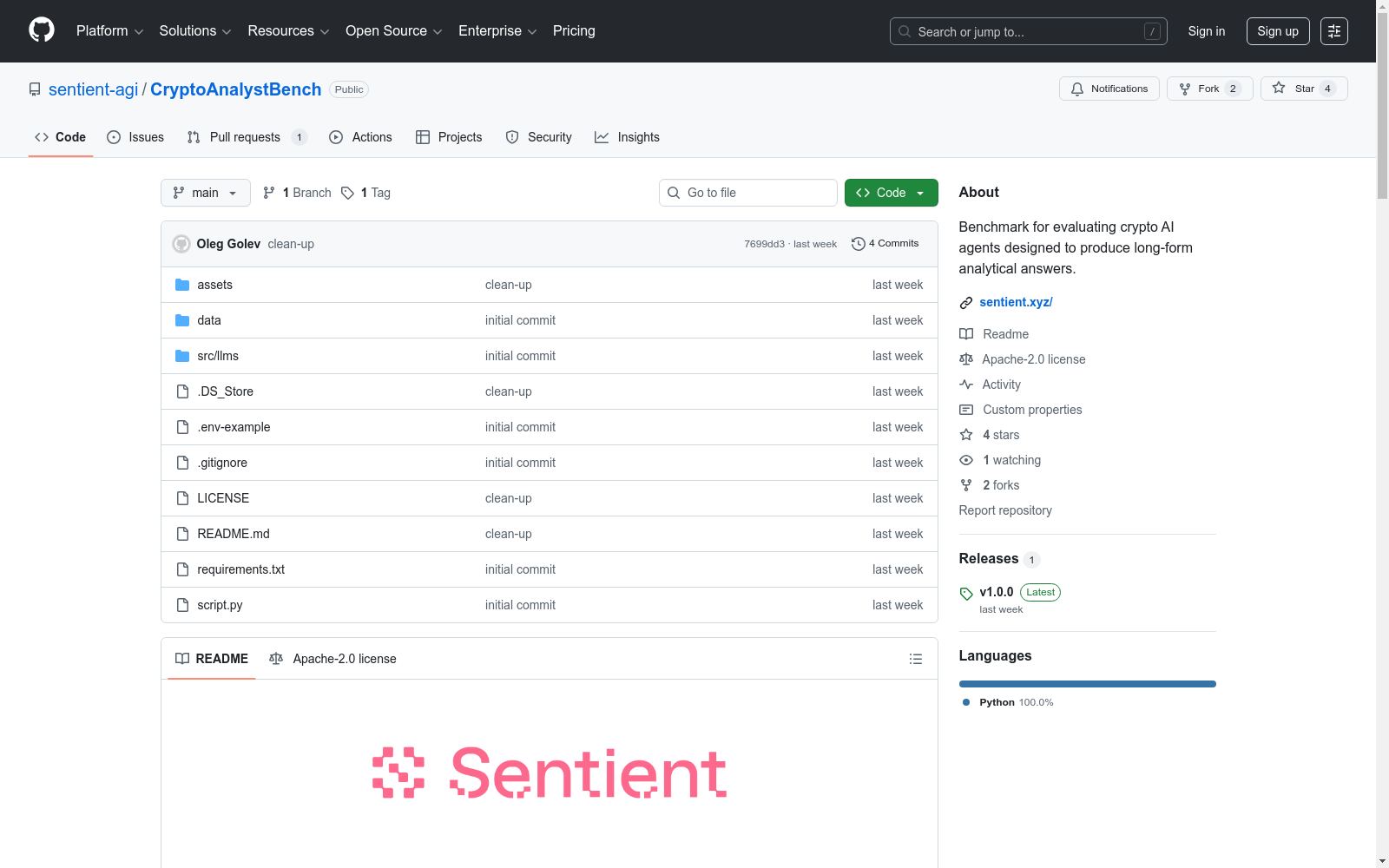Click the Custom properties note icon
Image resolution: width=1389 pixels, height=868 pixels.
(966, 410)
